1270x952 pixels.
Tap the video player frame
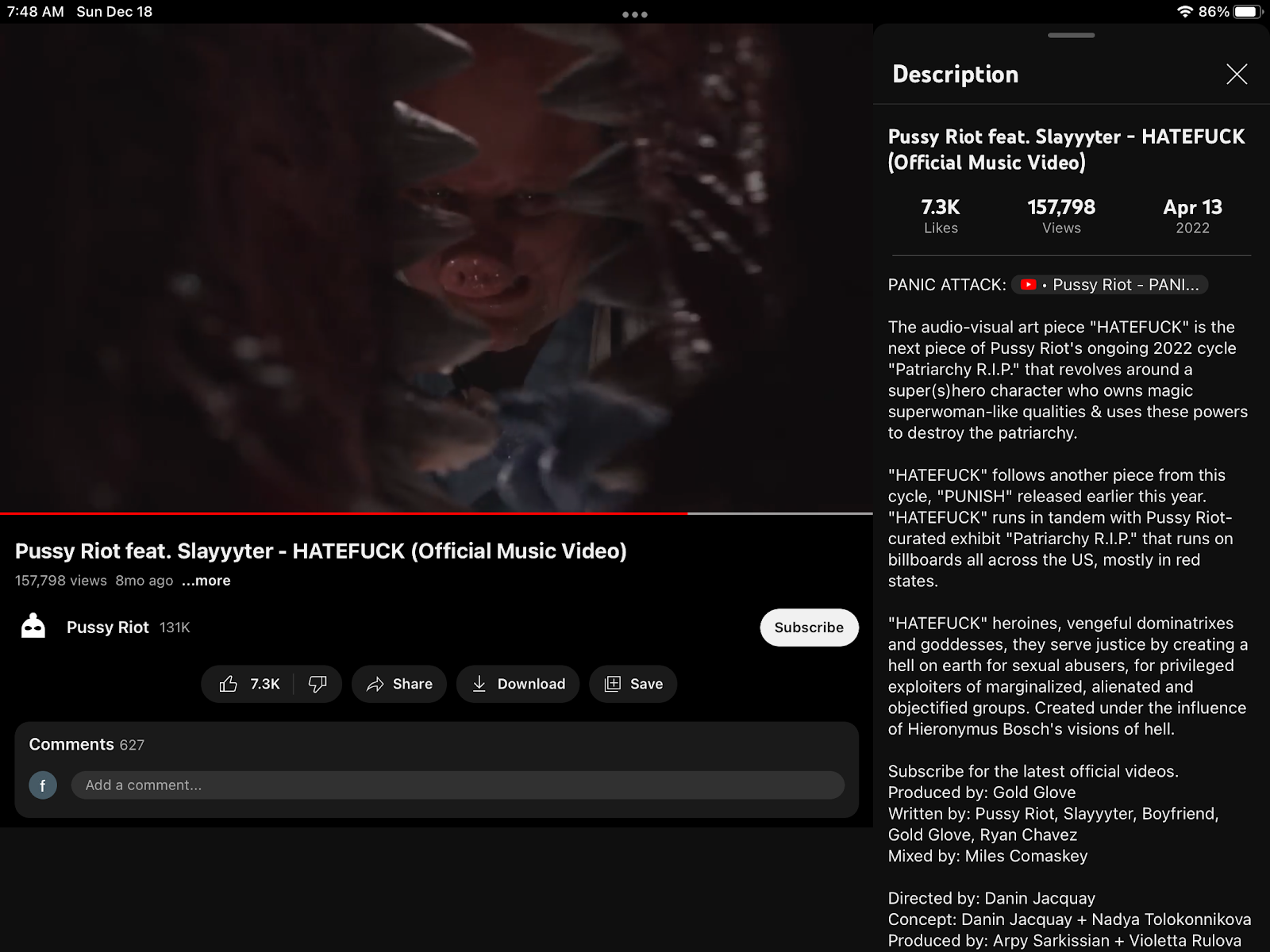coord(437,267)
